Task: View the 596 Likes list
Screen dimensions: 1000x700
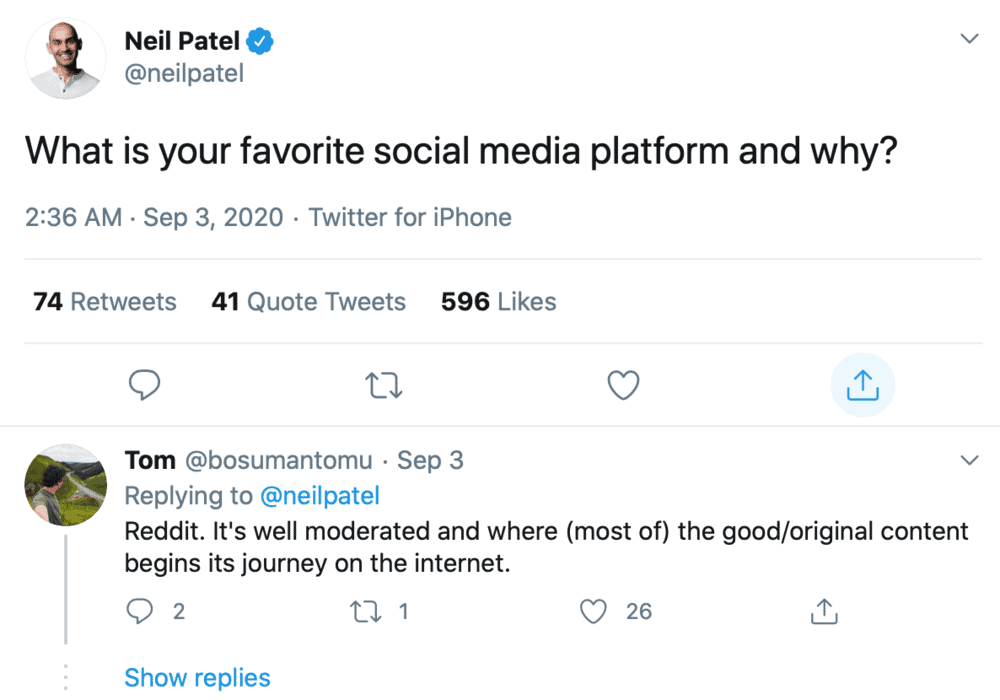Action: pyautogui.click(x=497, y=301)
